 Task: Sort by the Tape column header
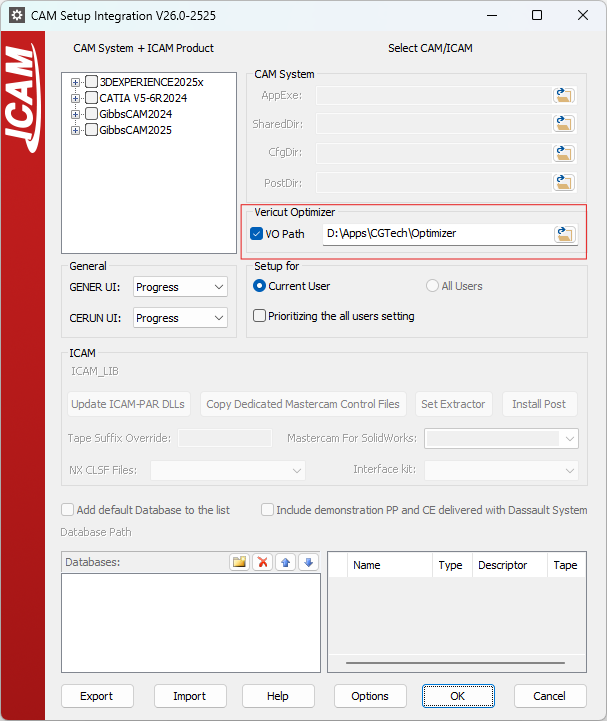point(566,565)
